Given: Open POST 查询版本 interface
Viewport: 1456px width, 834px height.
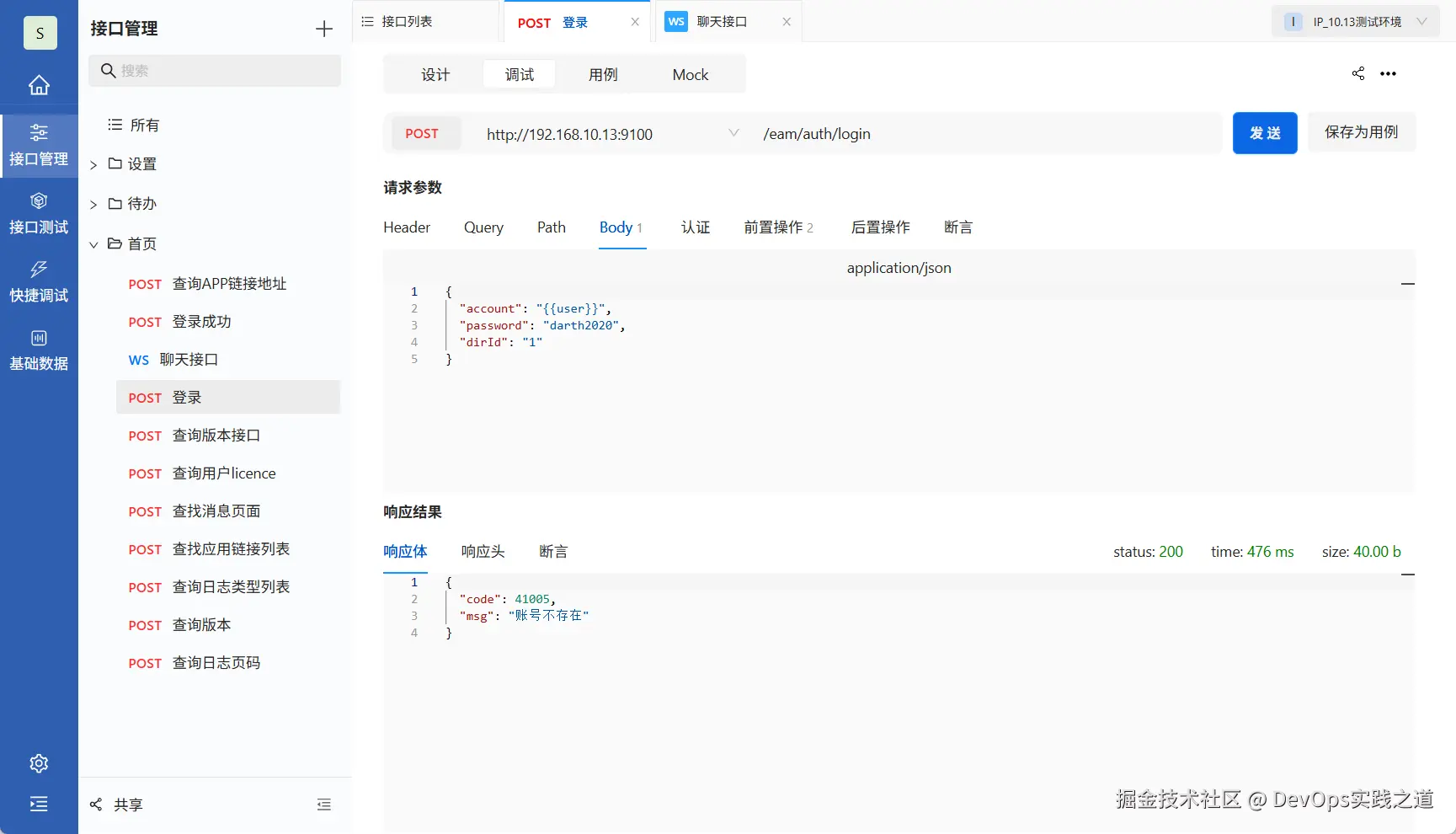Looking at the screenshot, I should [228, 625].
